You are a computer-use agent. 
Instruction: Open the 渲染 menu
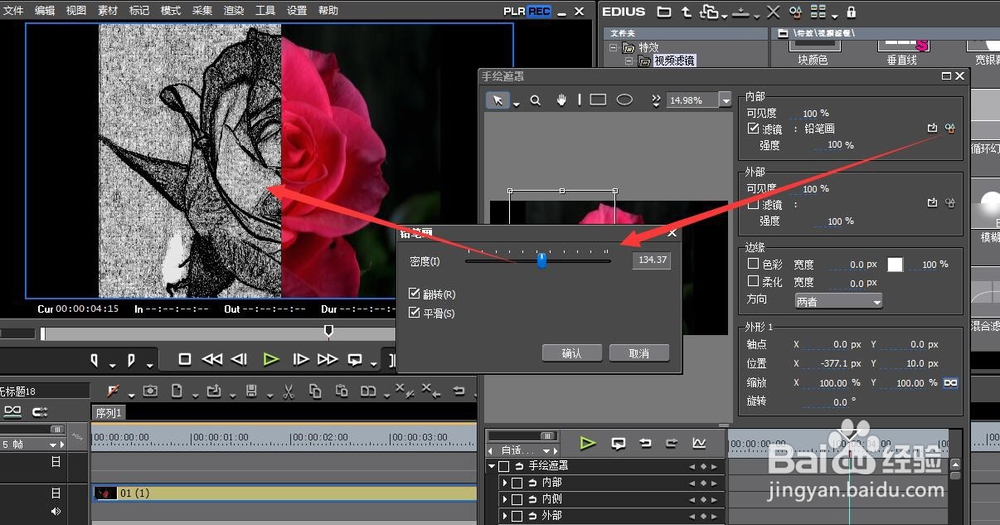234,10
